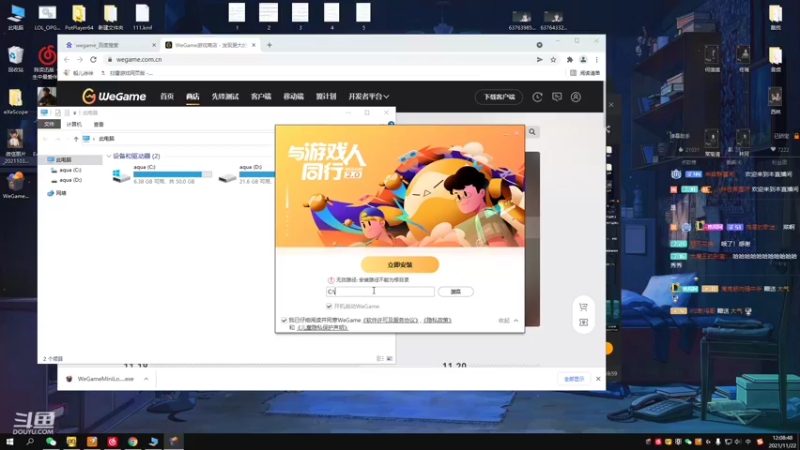Go back in Chrome browser
This screenshot has height=450, width=800.
pyautogui.click(x=67, y=60)
